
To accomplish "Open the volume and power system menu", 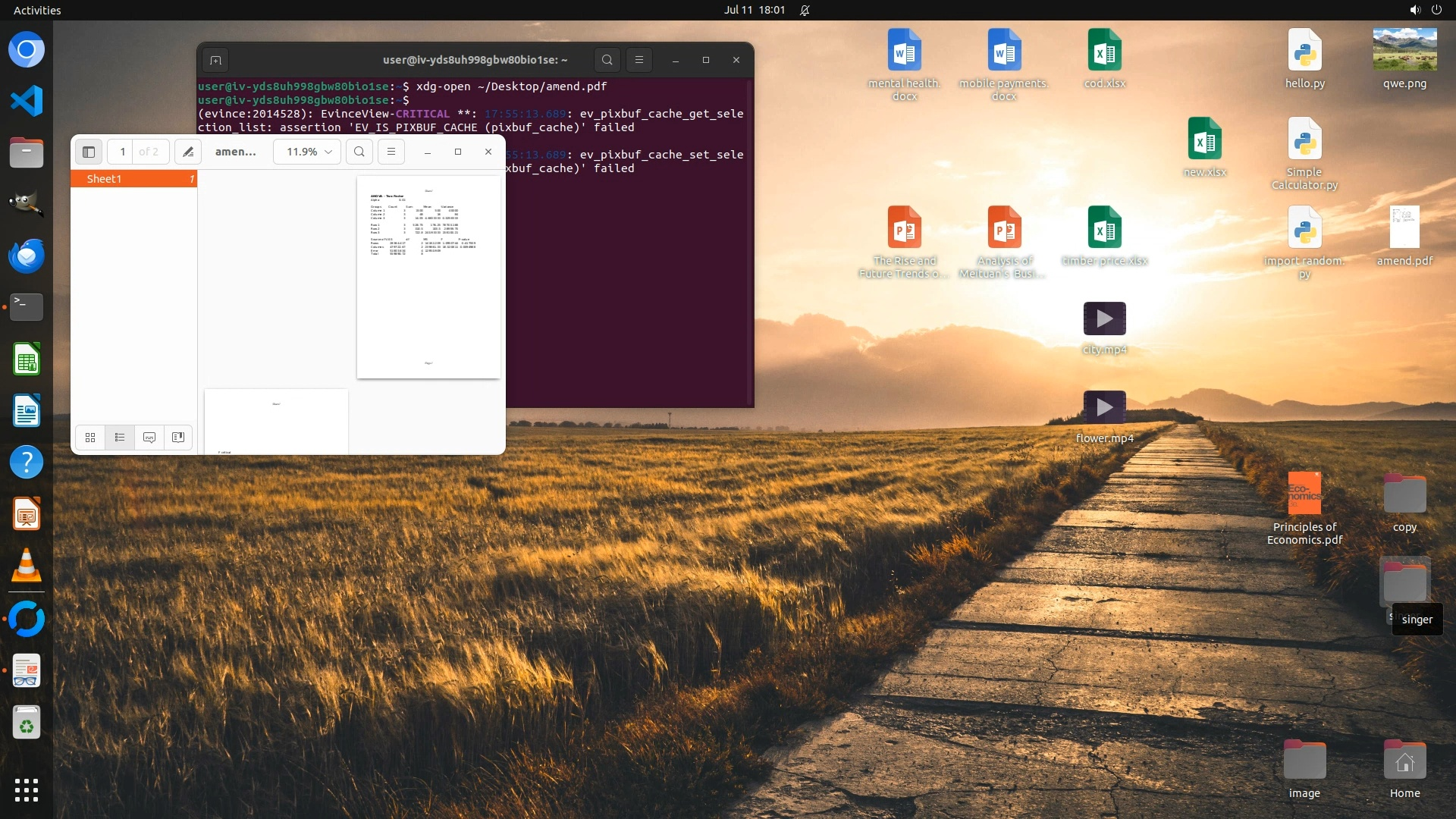I will 1425,10.
